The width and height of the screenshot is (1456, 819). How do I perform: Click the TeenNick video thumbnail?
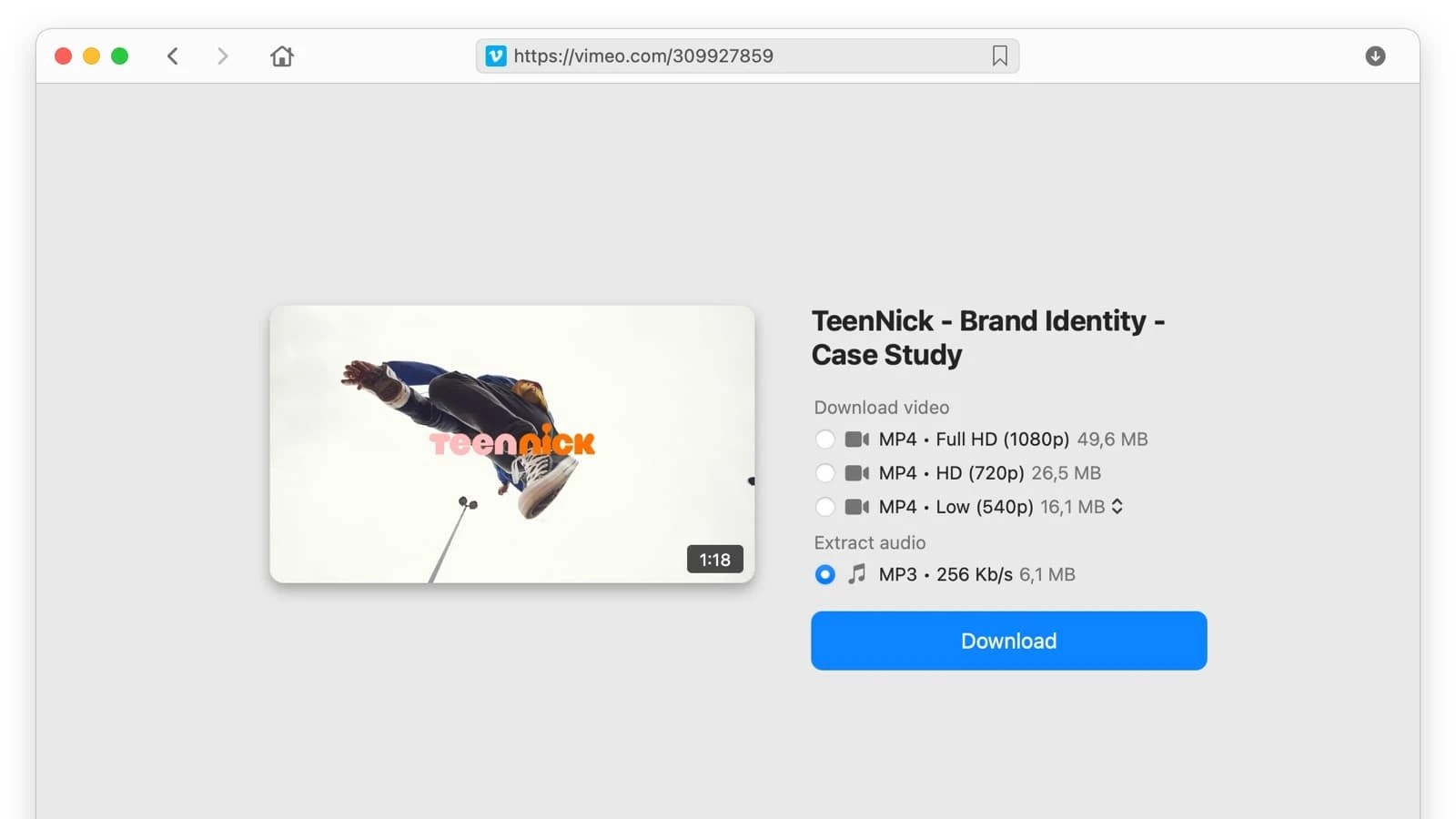tap(511, 443)
